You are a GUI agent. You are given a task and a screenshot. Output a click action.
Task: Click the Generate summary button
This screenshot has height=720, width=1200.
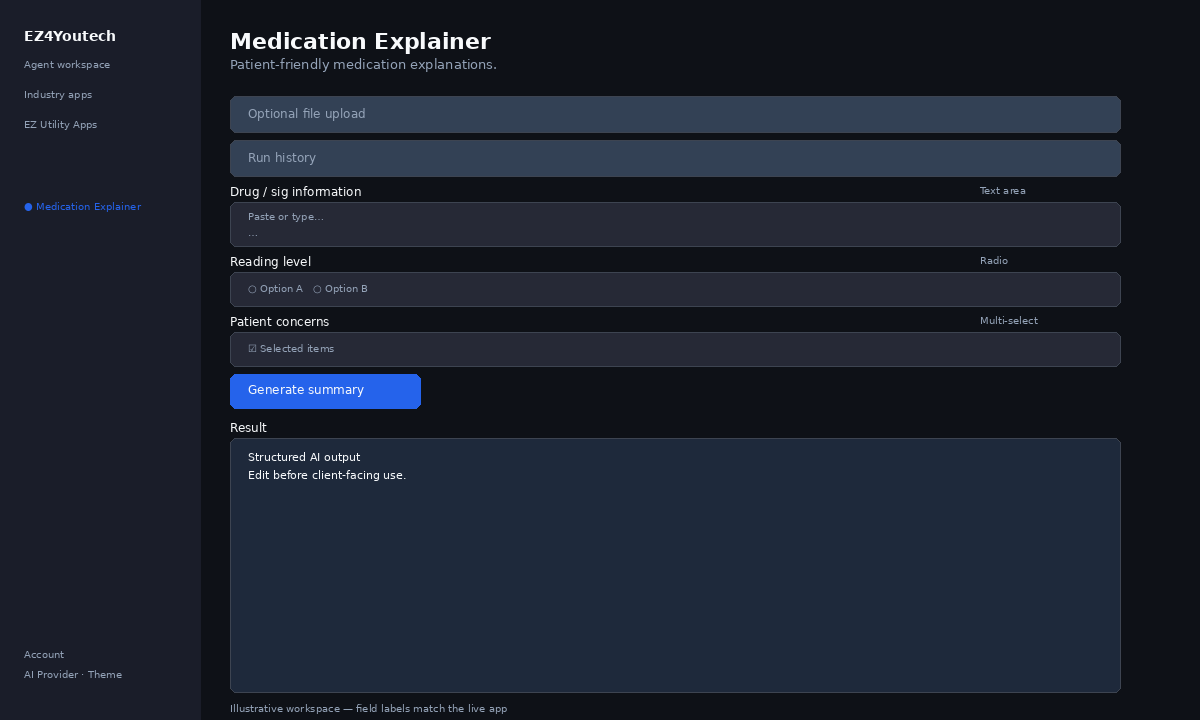325,391
